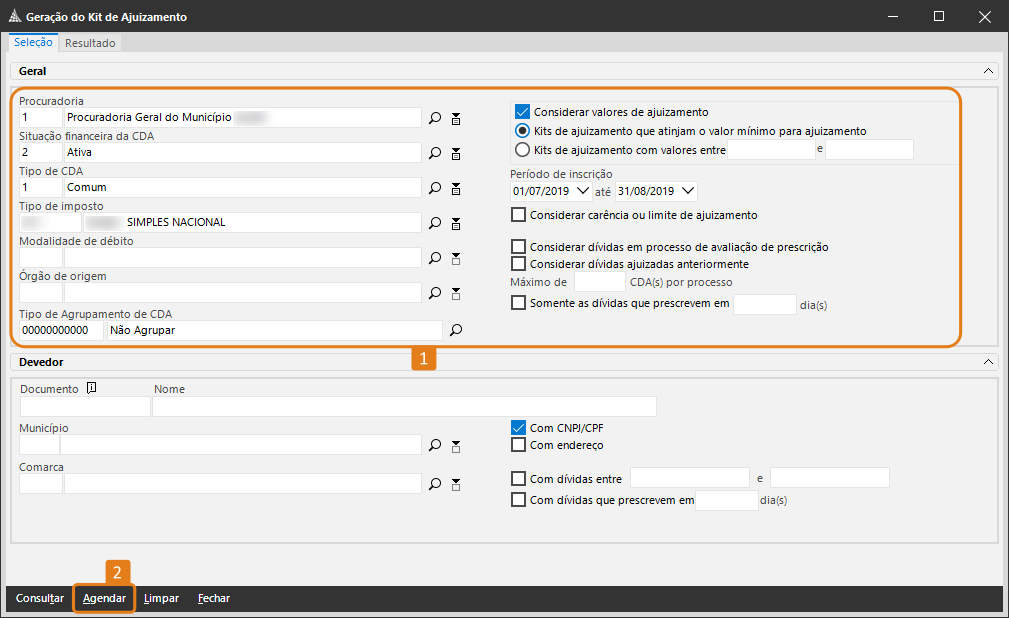Select Kits de ajuizamento com valores entre
The width and height of the screenshot is (1009, 618).
coord(521,150)
